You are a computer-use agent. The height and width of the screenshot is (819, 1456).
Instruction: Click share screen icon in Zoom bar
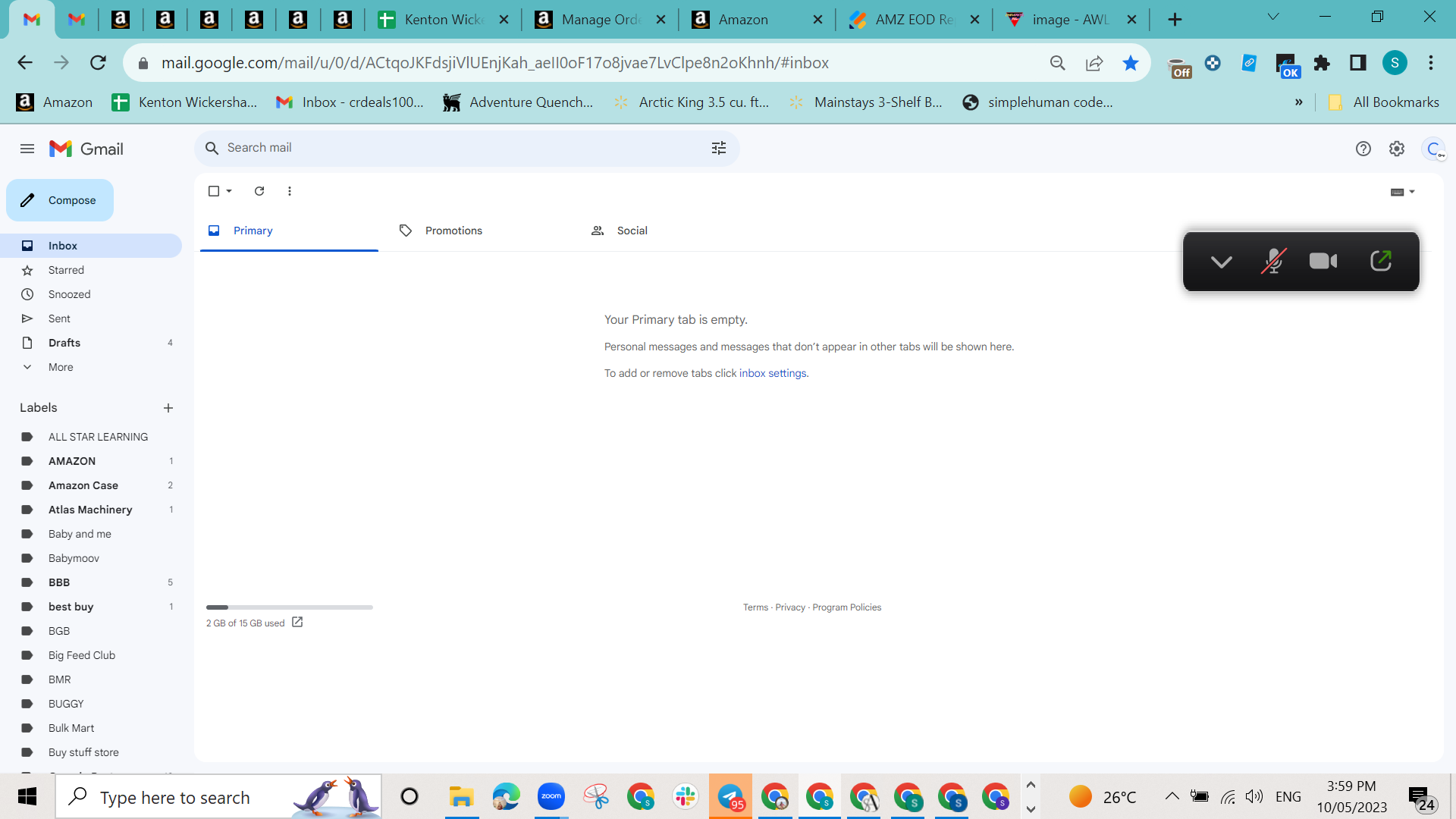(x=1381, y=261)
